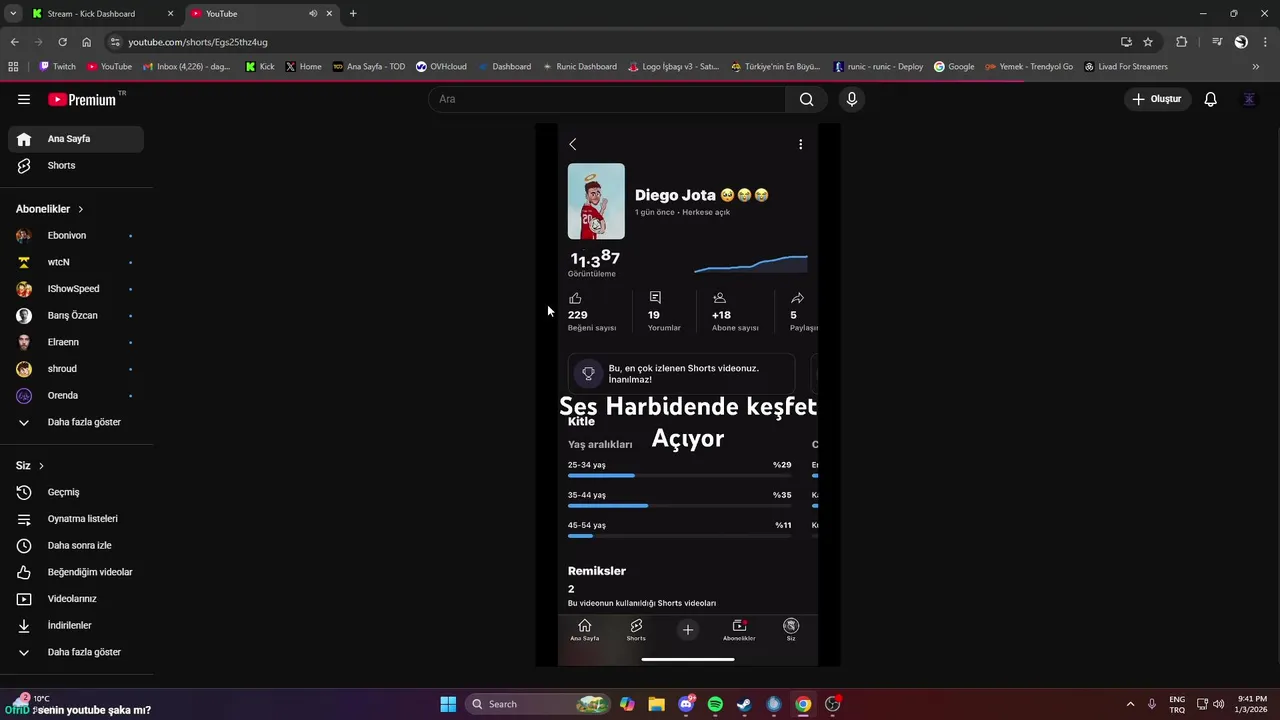Tap Ana Sayfa in the phone navigation bar
Viewport: 1280px width, 720px height.
pyautogui.click(x=585, y=630)
